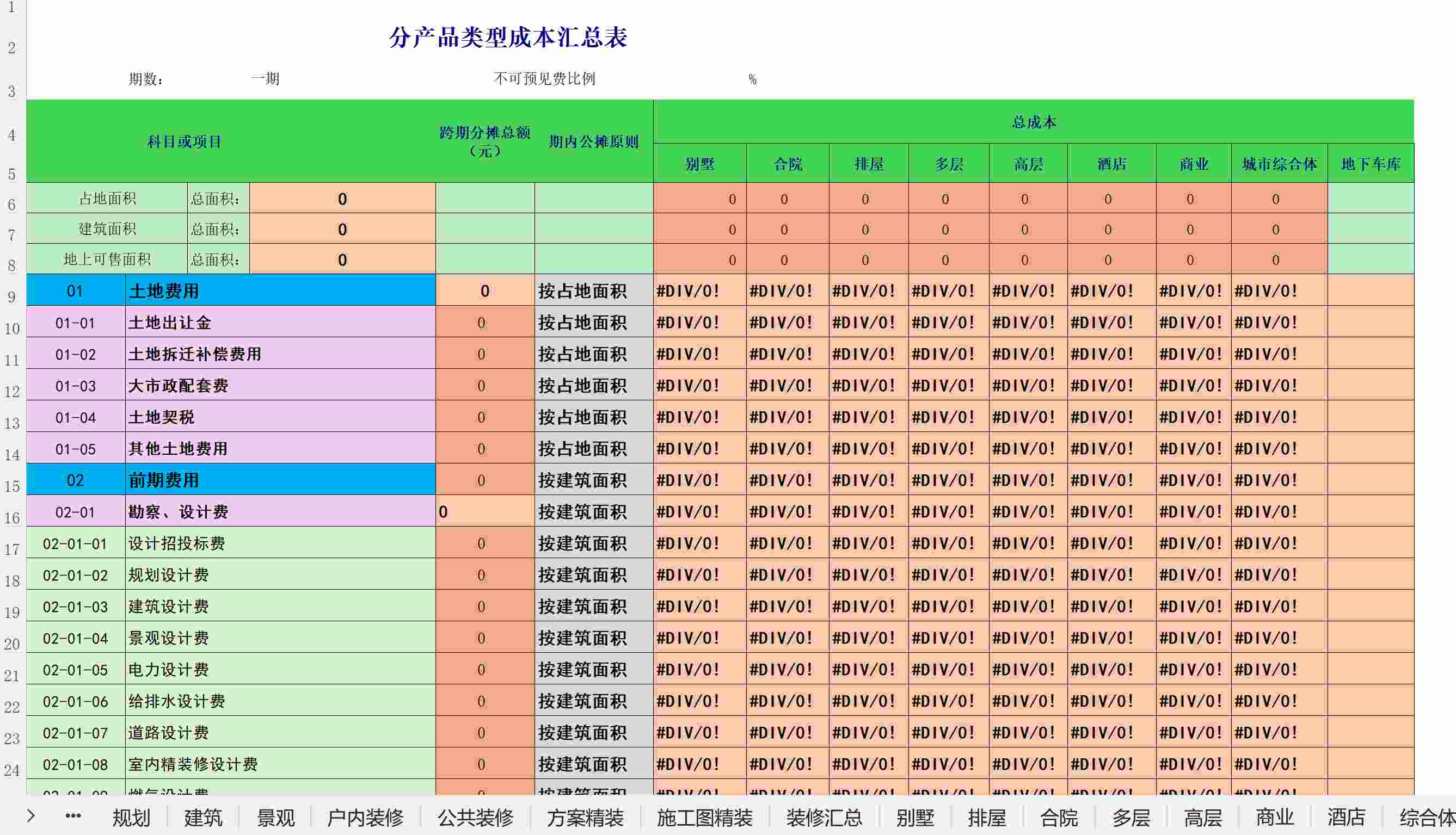Switch to the 规划 sheet tab

pos(131,817)
